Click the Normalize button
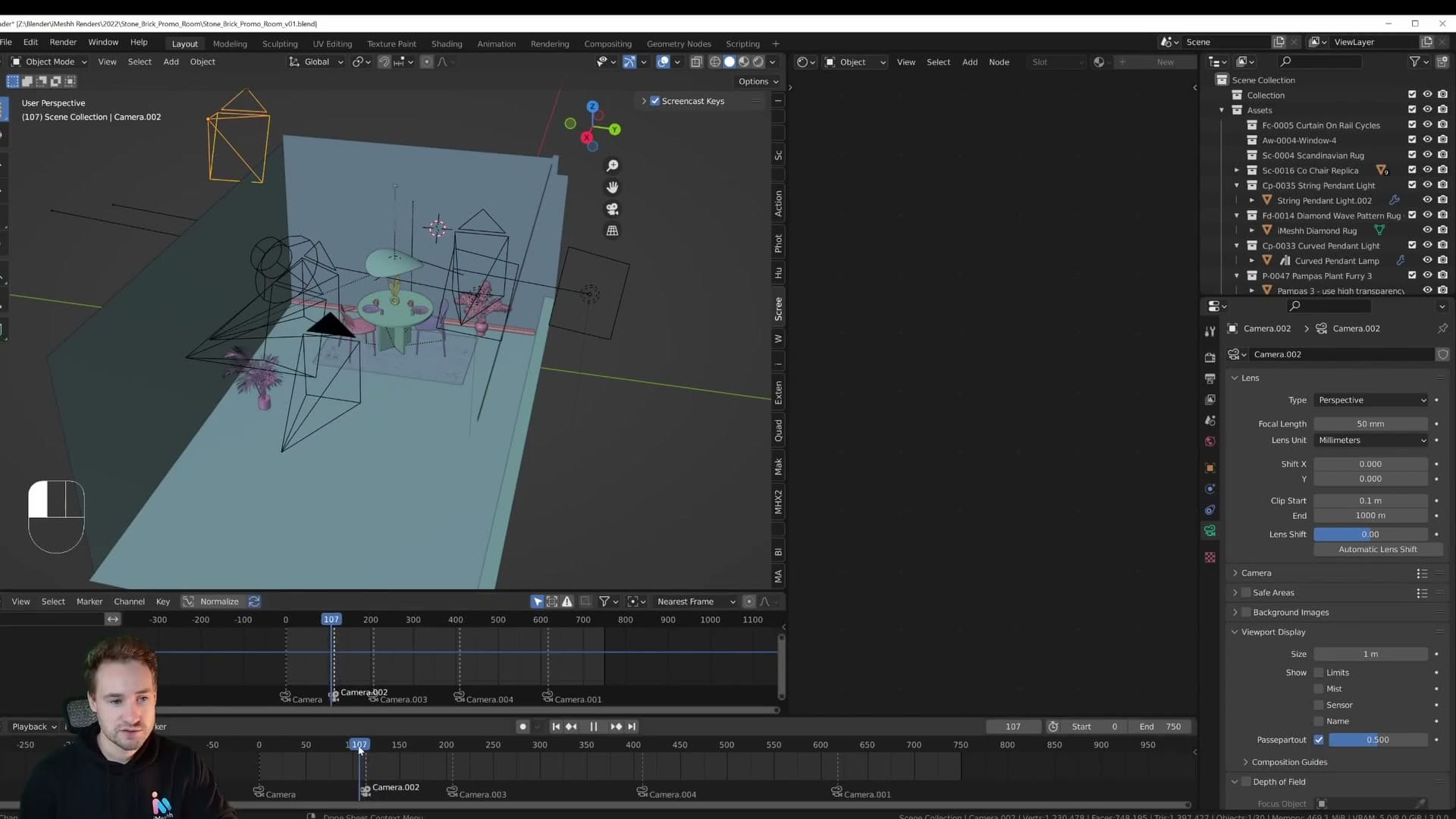The width and height of the screenshot is (1456, 819). pyautogui.click(x=219, y=601)
